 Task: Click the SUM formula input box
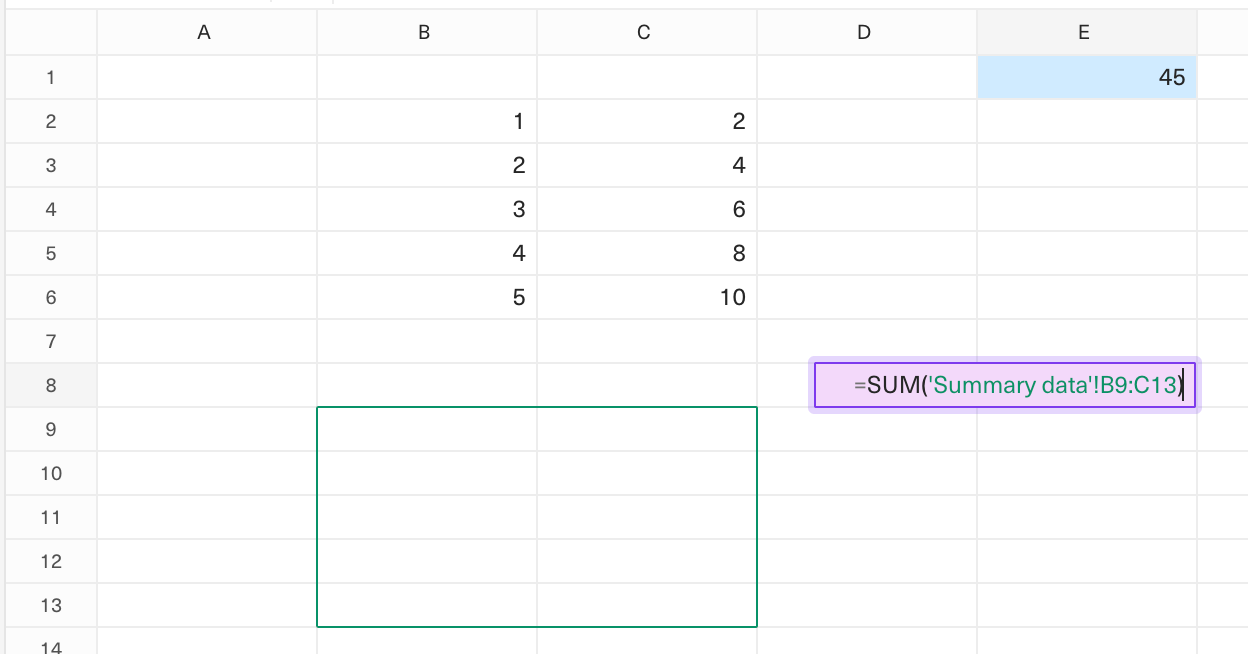(x=1005, y=385)
